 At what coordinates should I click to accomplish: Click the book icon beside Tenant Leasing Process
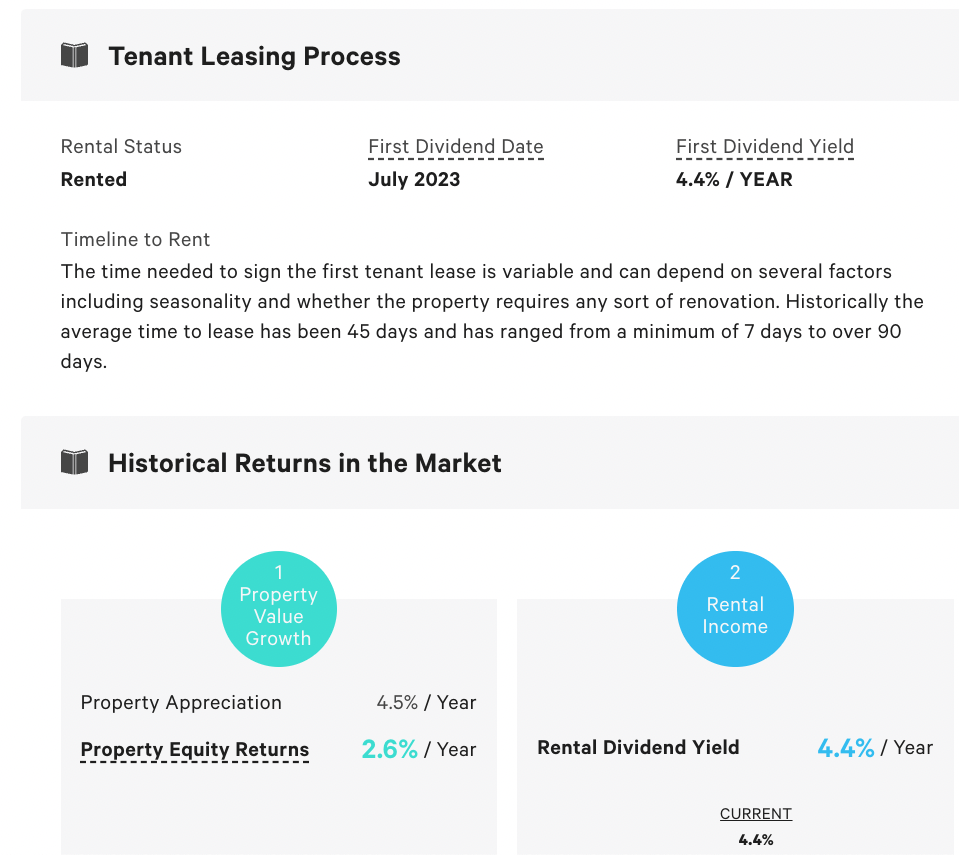pyautogui.click(x=75, y=56)
